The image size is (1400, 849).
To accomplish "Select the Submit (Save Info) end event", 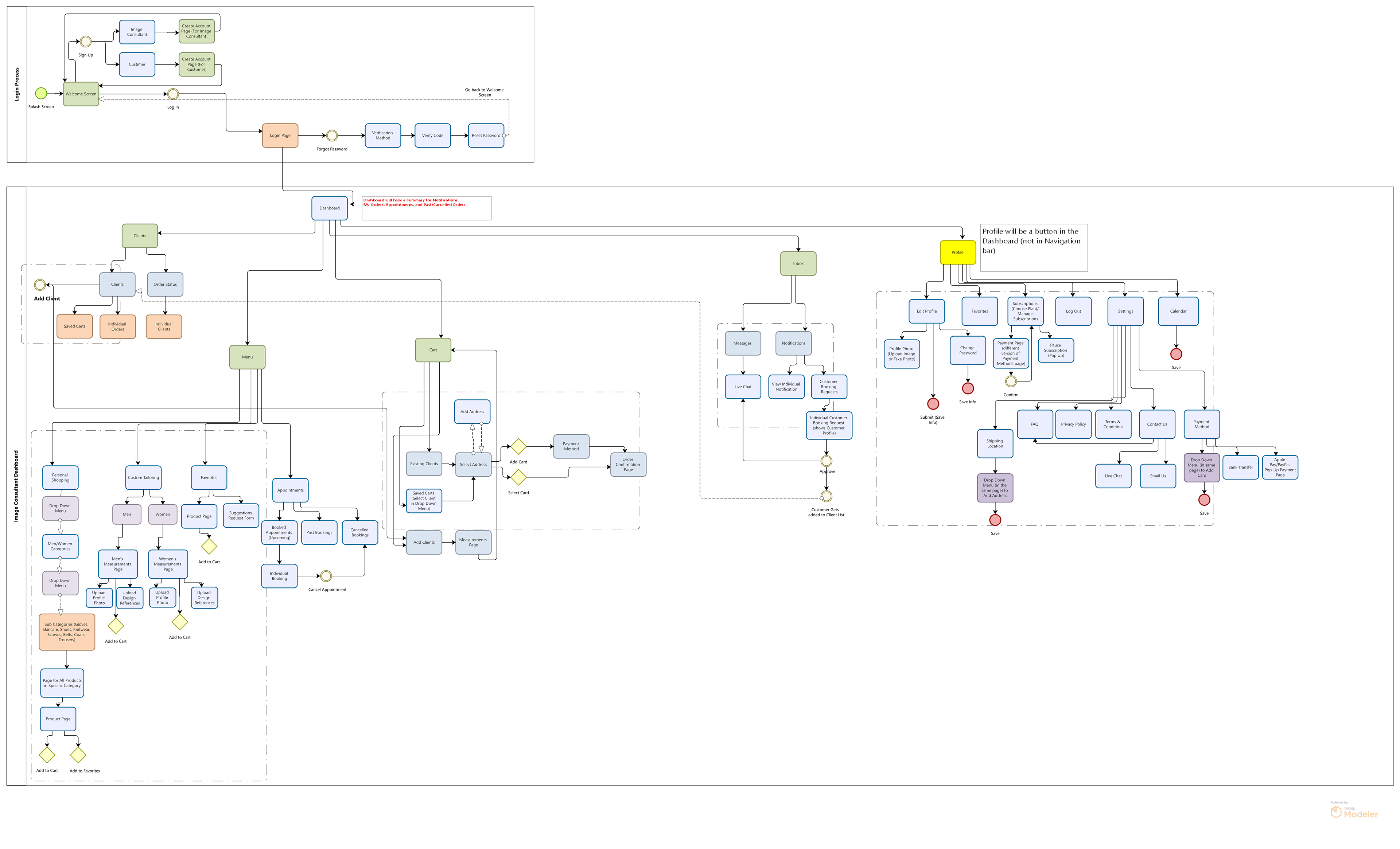I will 933,404.
